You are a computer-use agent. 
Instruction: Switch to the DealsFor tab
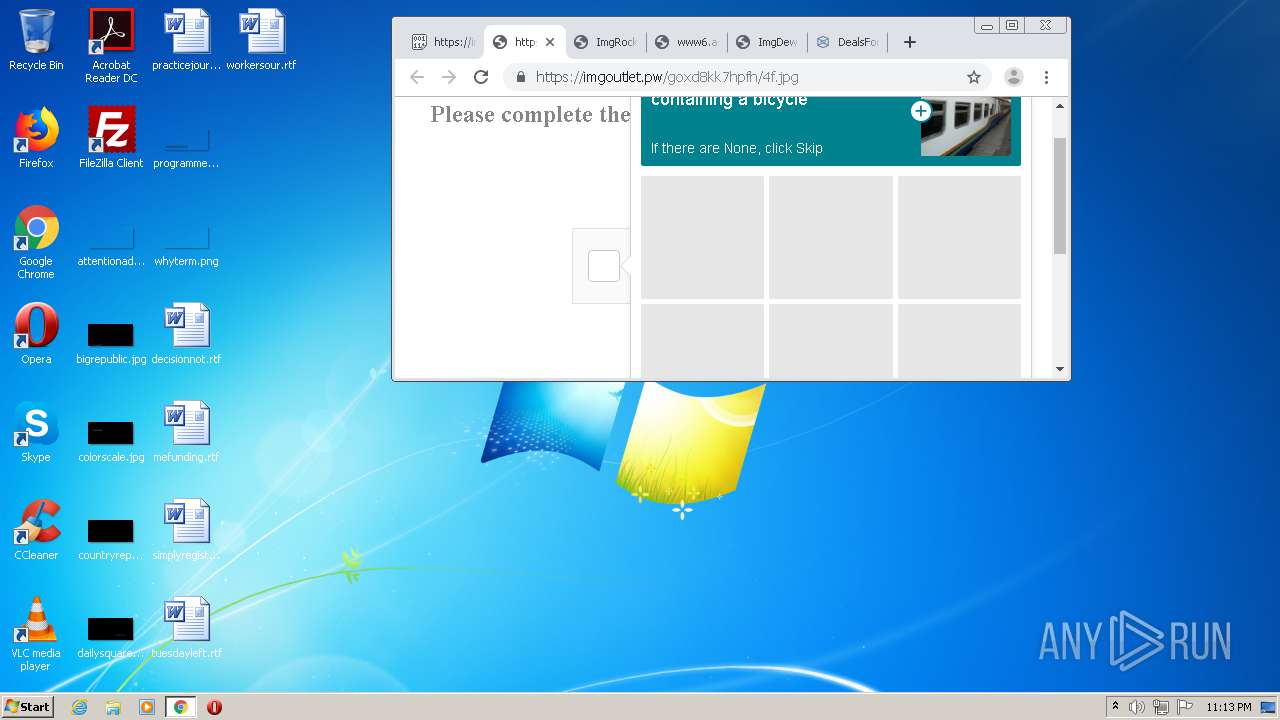(849, 42)
